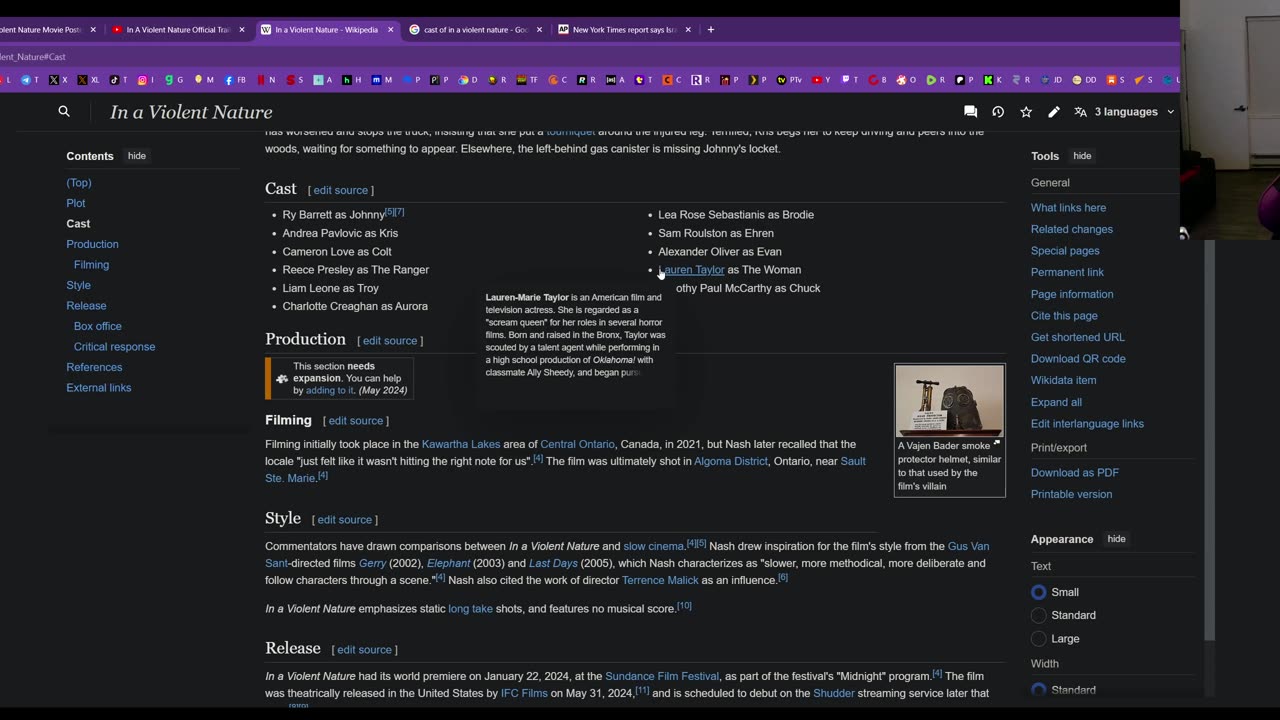
Task: Click the Wikipedia search magnifier icon
Action: [x=64, y=112]
